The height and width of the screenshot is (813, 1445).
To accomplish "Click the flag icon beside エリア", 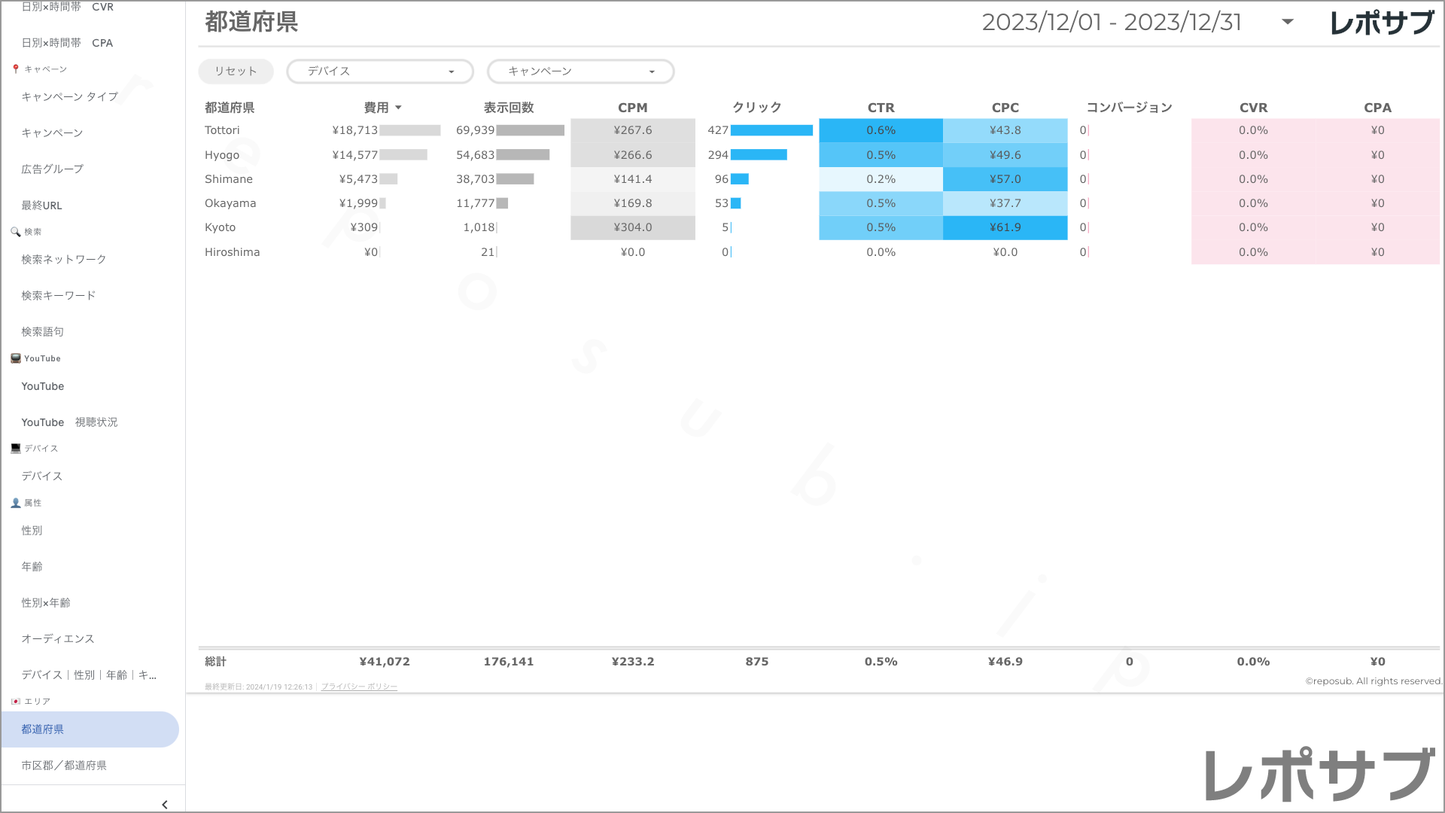I will pos(15,702).
